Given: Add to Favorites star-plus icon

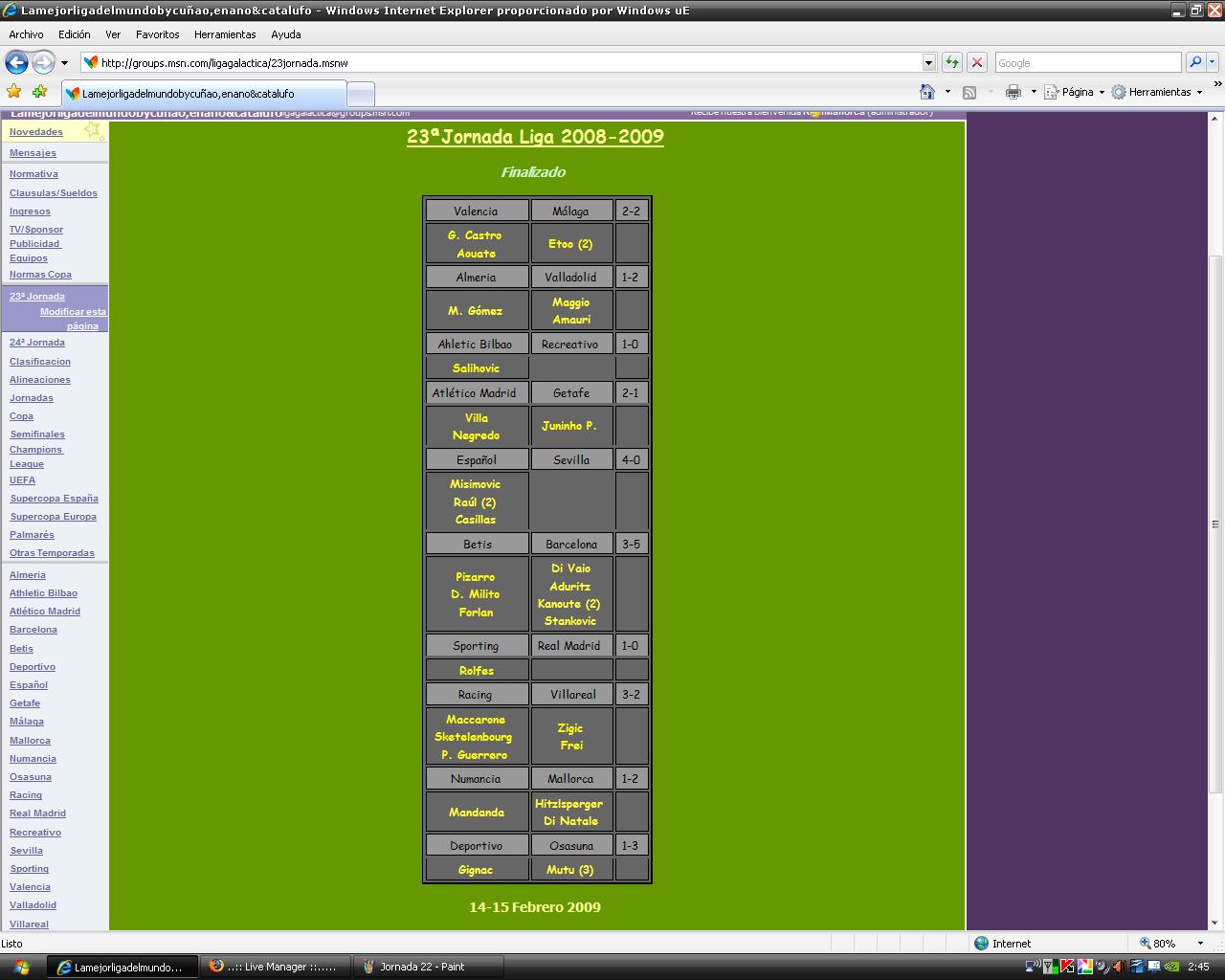Looking at the screenshot, I should [x=39, y=92].
